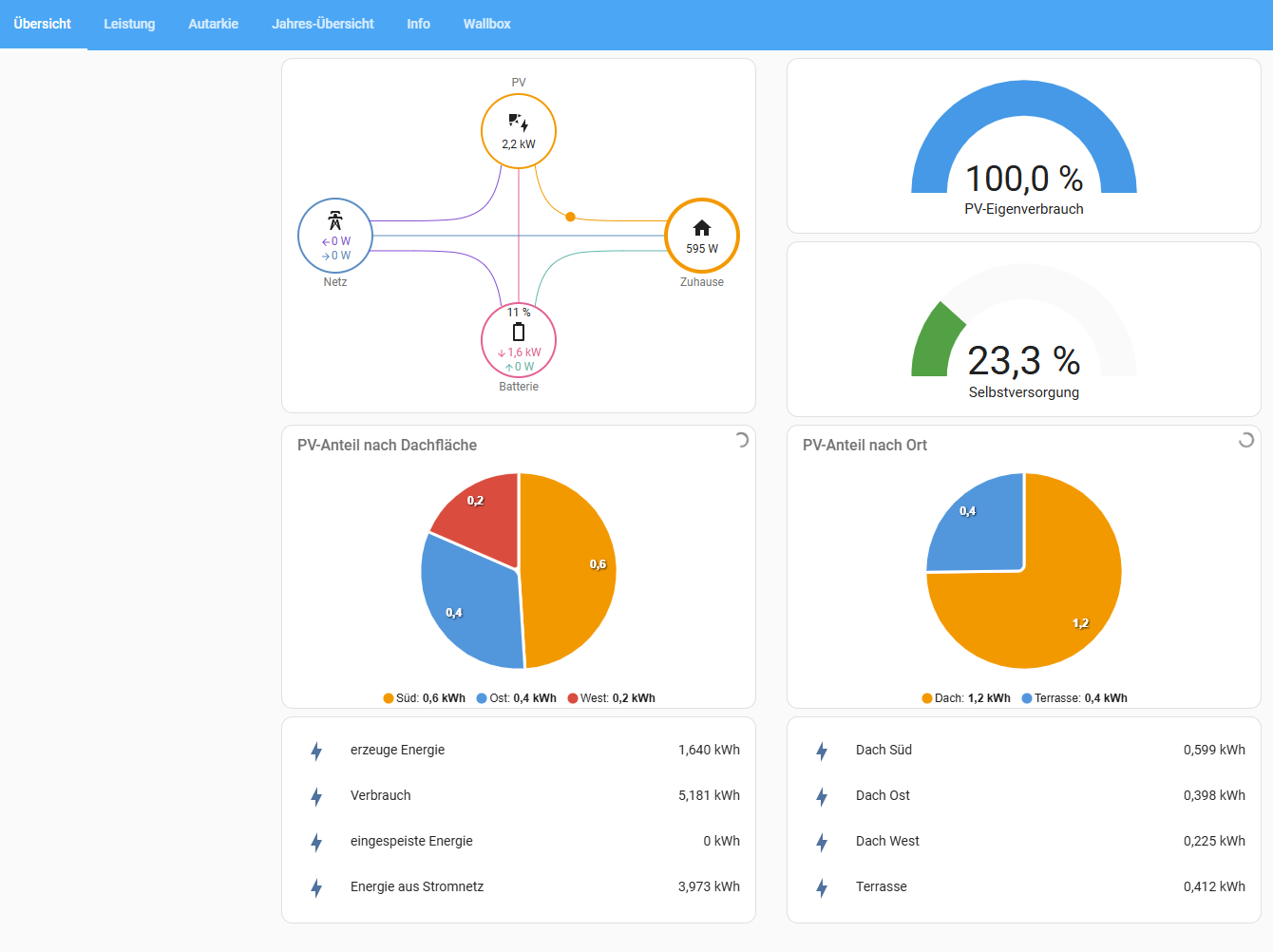
Task: Open the Verbrauch entity row
Action: [519, 796]
